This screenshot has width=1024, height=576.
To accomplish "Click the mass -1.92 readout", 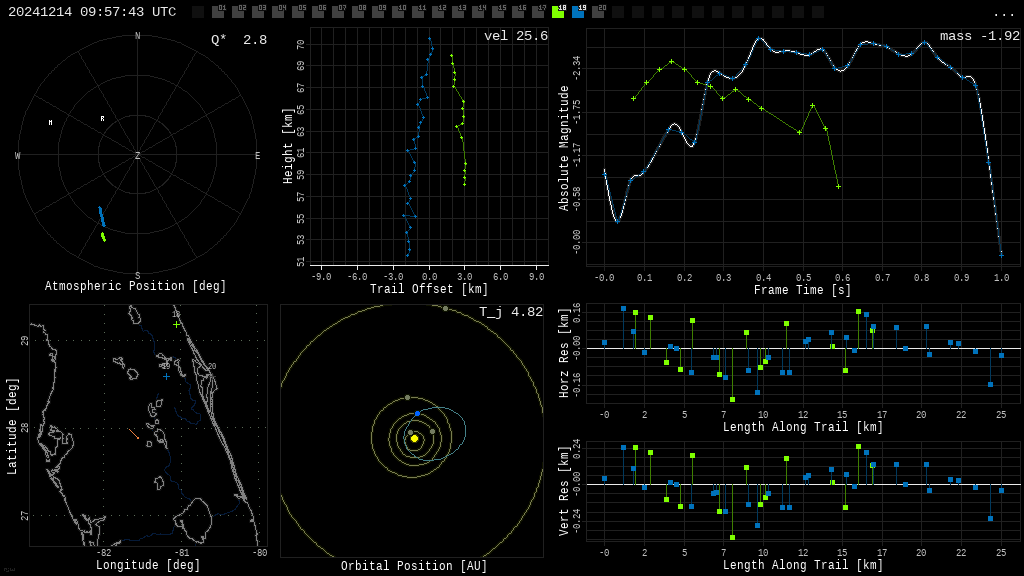I will (x=979, y=36).
